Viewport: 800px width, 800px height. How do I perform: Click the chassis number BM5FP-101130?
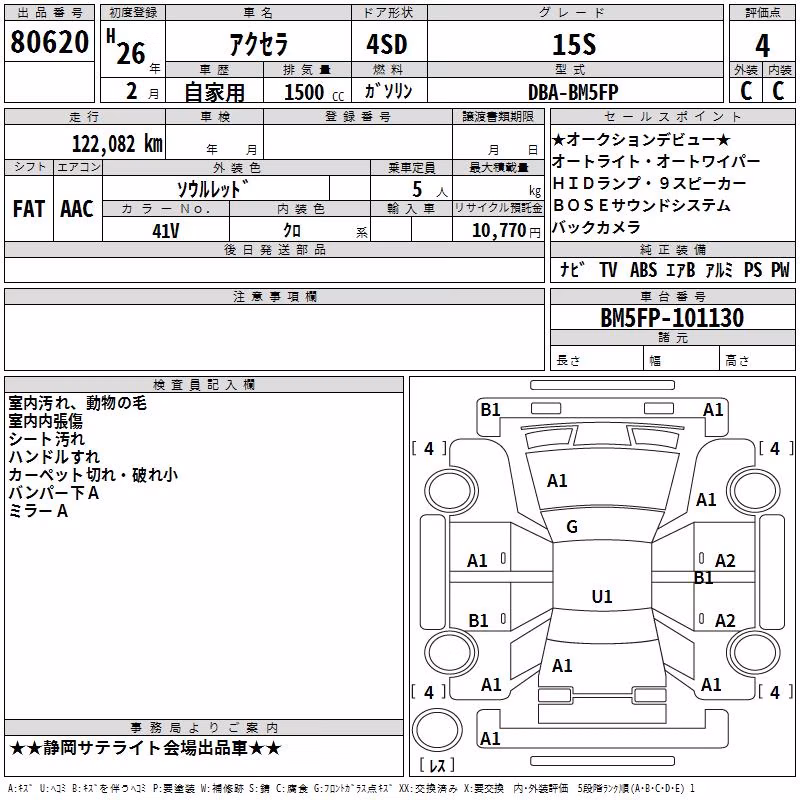tap(672, 317)
